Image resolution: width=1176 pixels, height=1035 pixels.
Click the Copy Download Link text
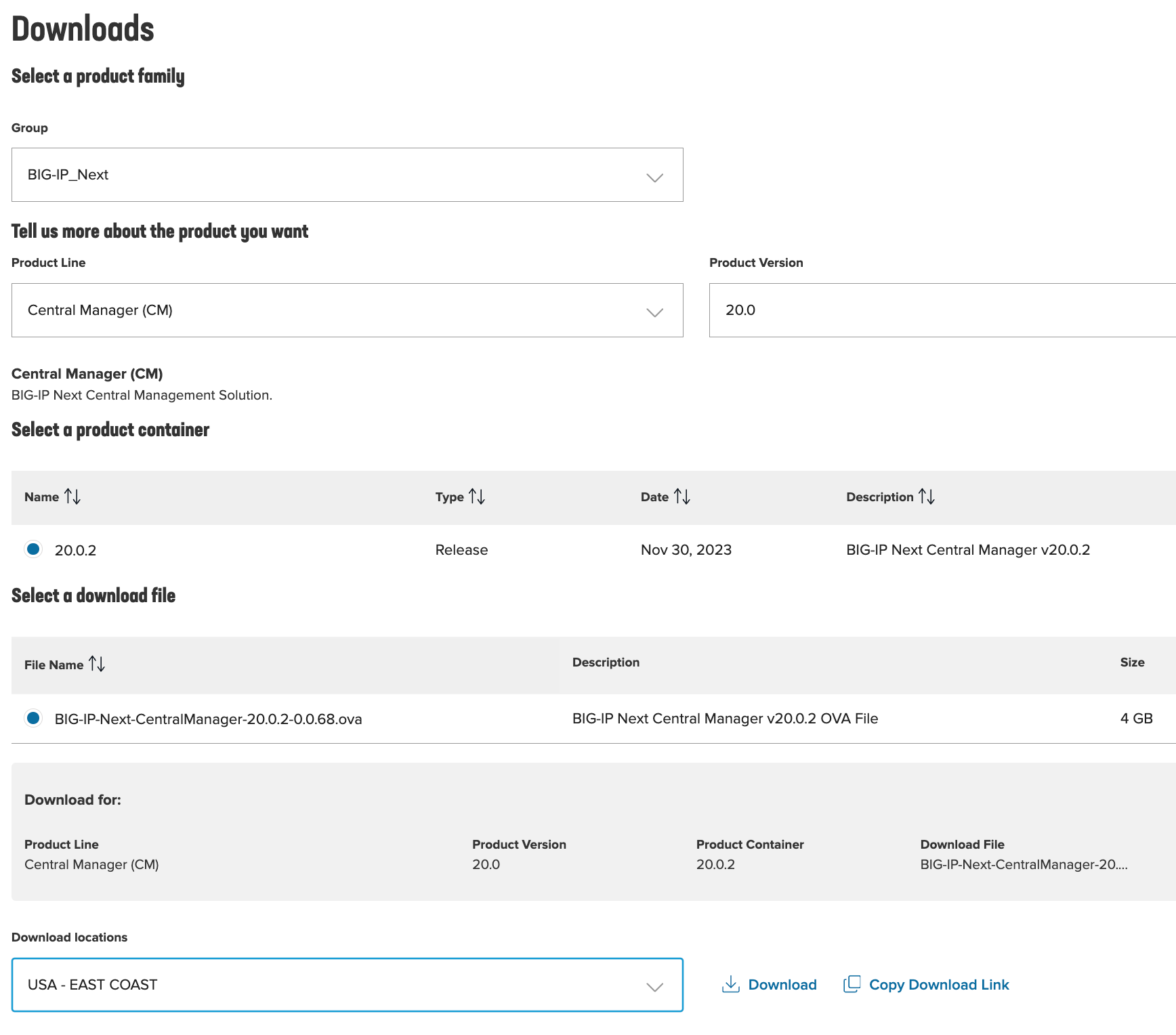(x=939, y=985)
